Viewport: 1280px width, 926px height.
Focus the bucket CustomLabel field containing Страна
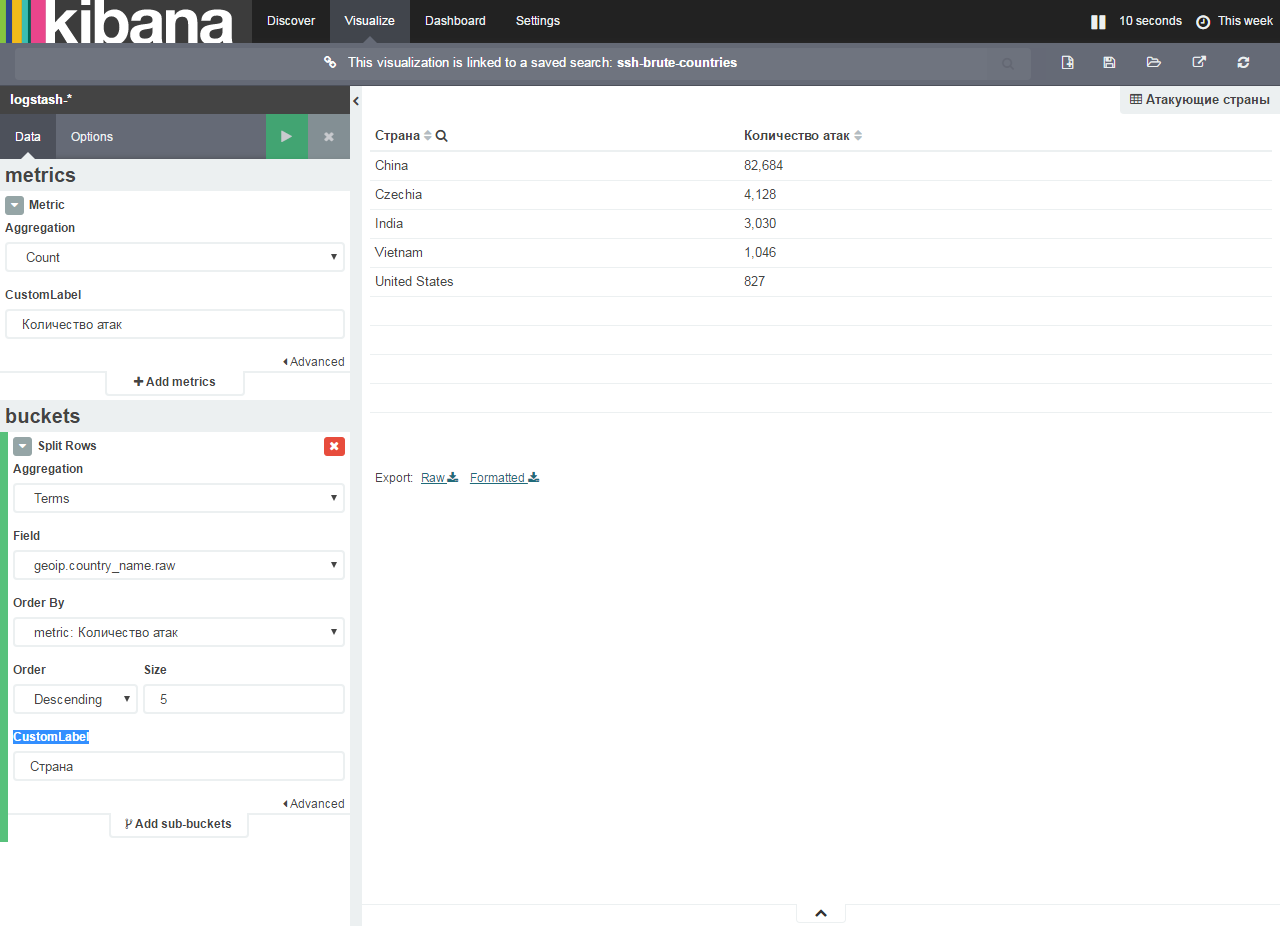pos(179,766)
